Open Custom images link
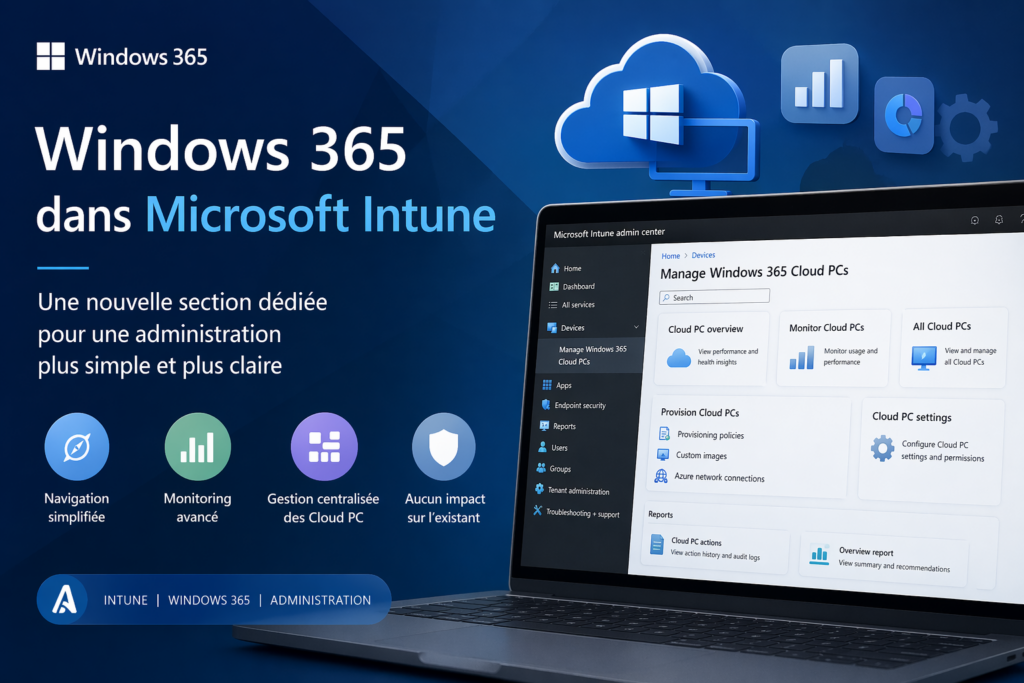 (701, 456)
